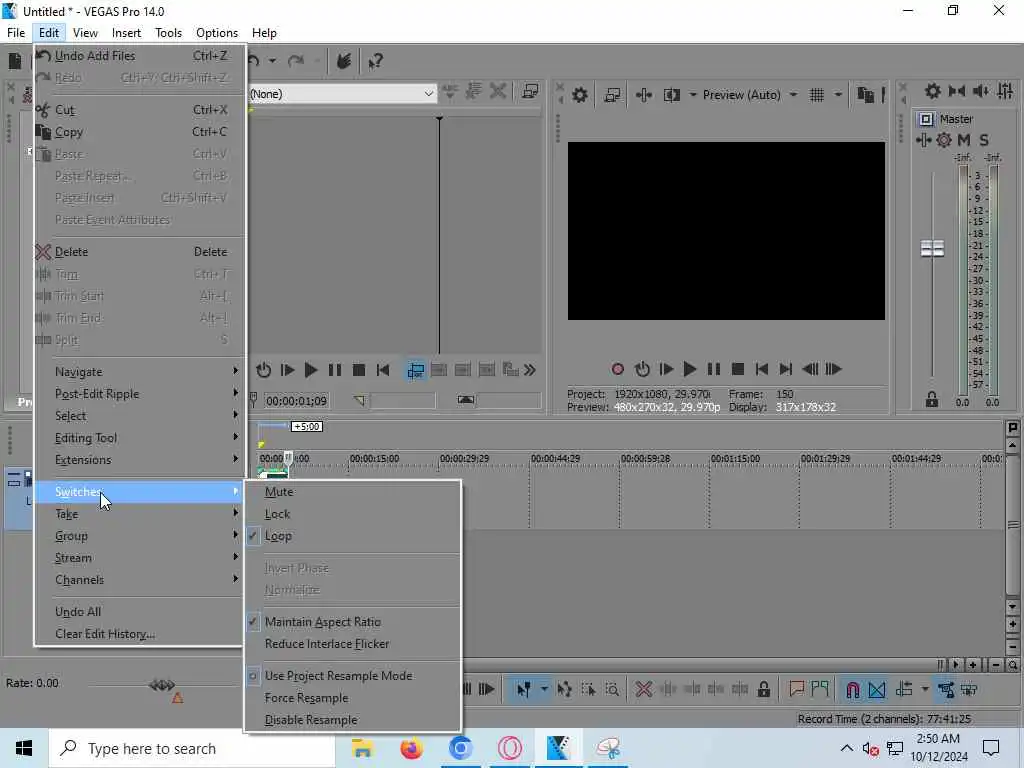Click Pause in video preview transport

click(714, 370)
